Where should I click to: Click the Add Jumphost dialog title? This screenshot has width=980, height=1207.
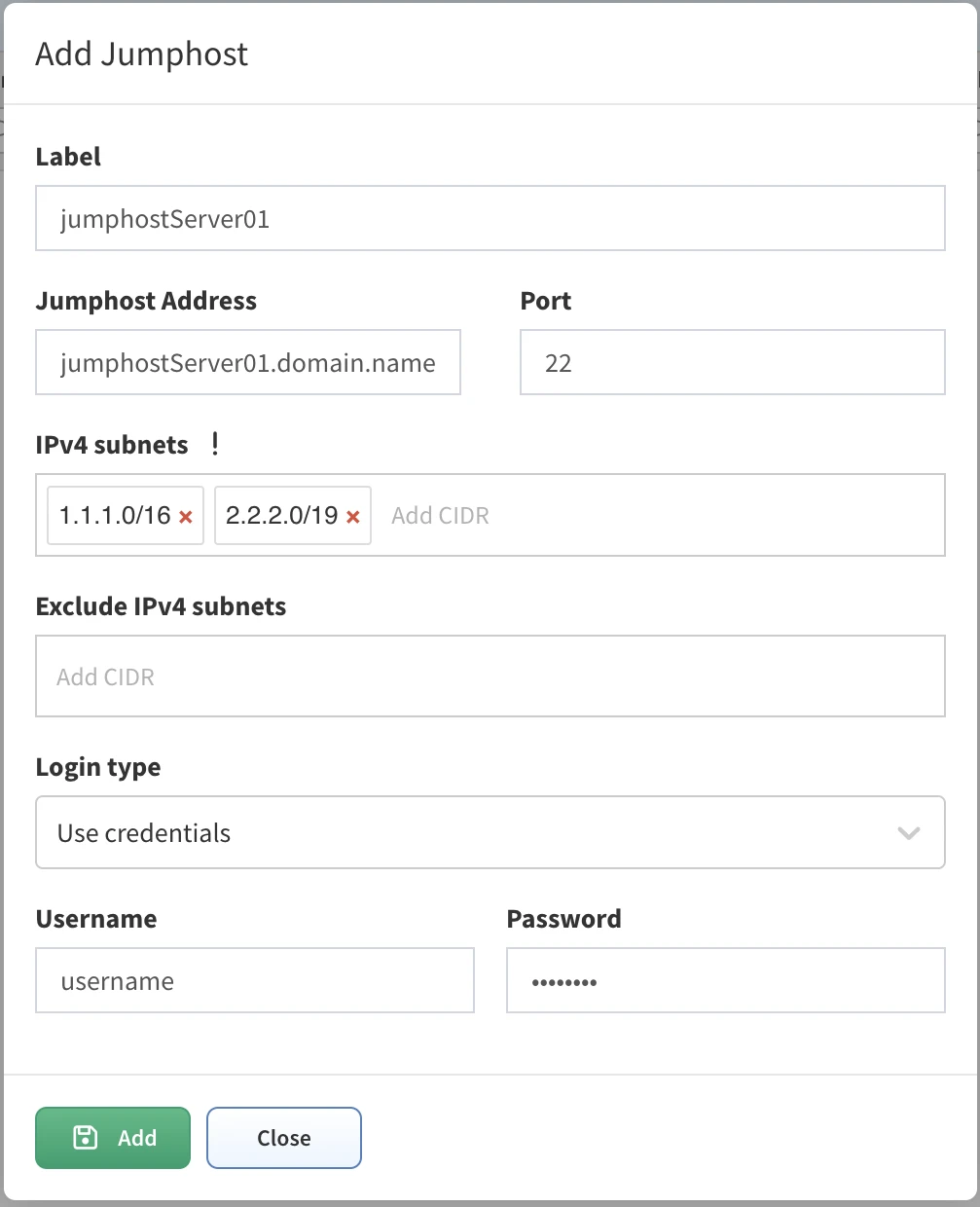tap(142, 55)
